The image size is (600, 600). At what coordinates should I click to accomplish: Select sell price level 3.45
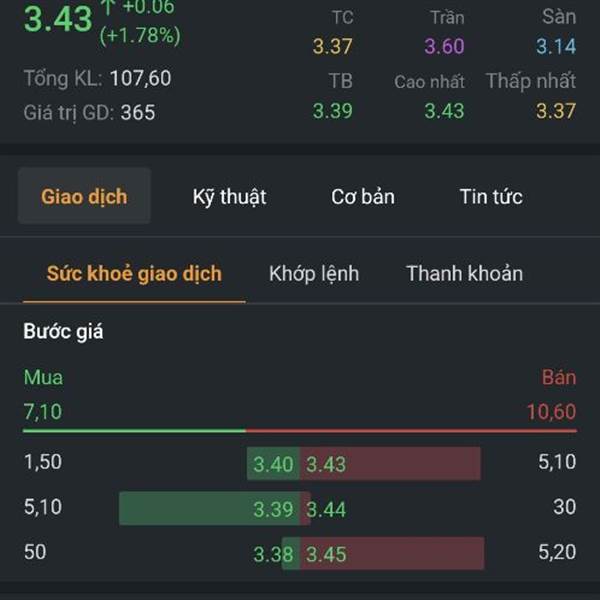[326, 554]
